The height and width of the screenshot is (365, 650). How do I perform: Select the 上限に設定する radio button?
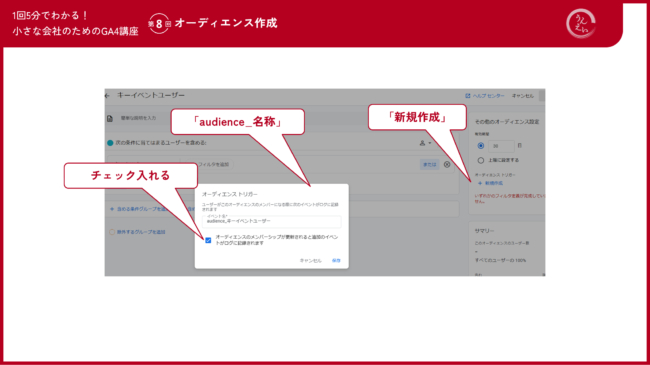480,160
